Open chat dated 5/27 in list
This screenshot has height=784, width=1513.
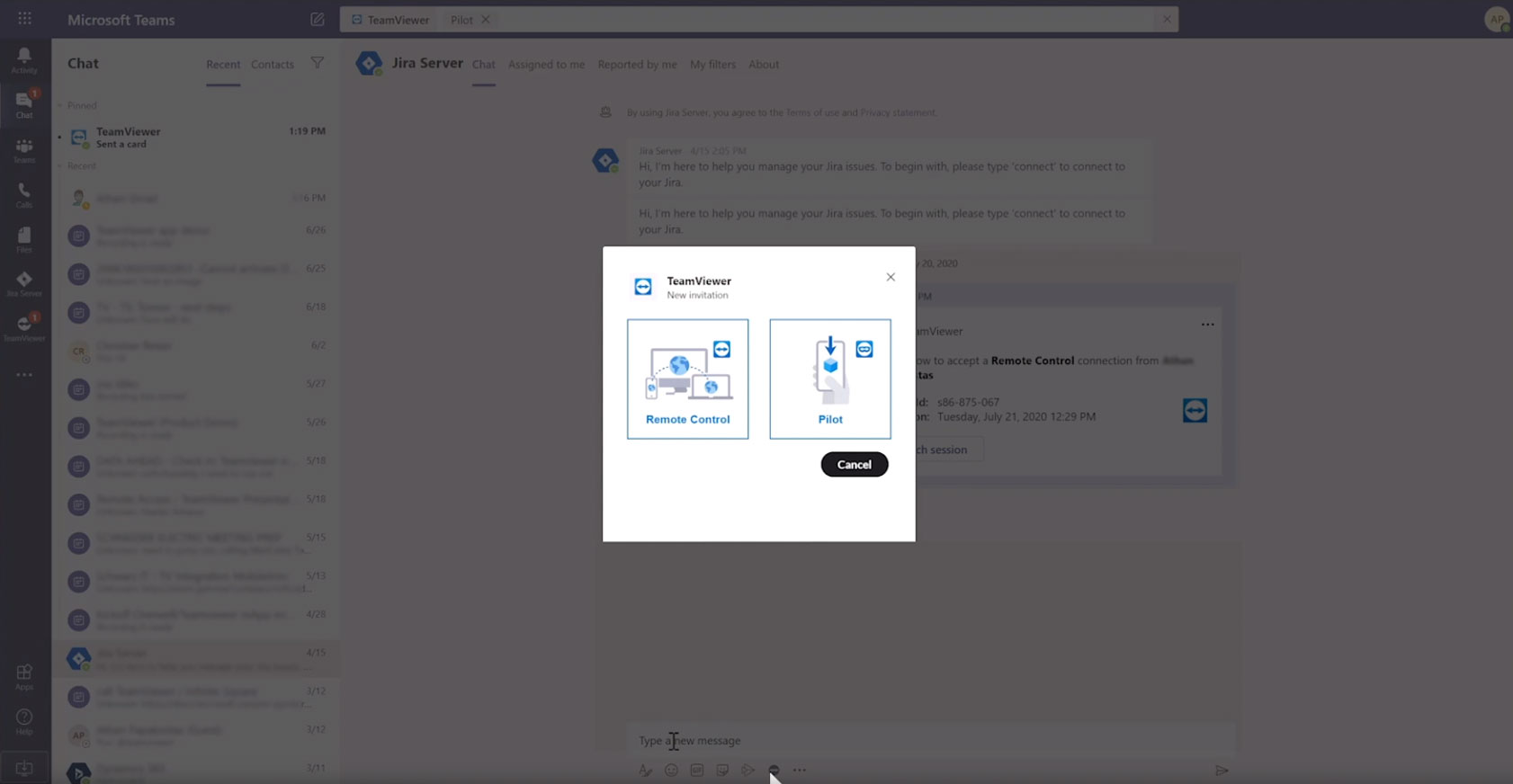tap(198, 389)
